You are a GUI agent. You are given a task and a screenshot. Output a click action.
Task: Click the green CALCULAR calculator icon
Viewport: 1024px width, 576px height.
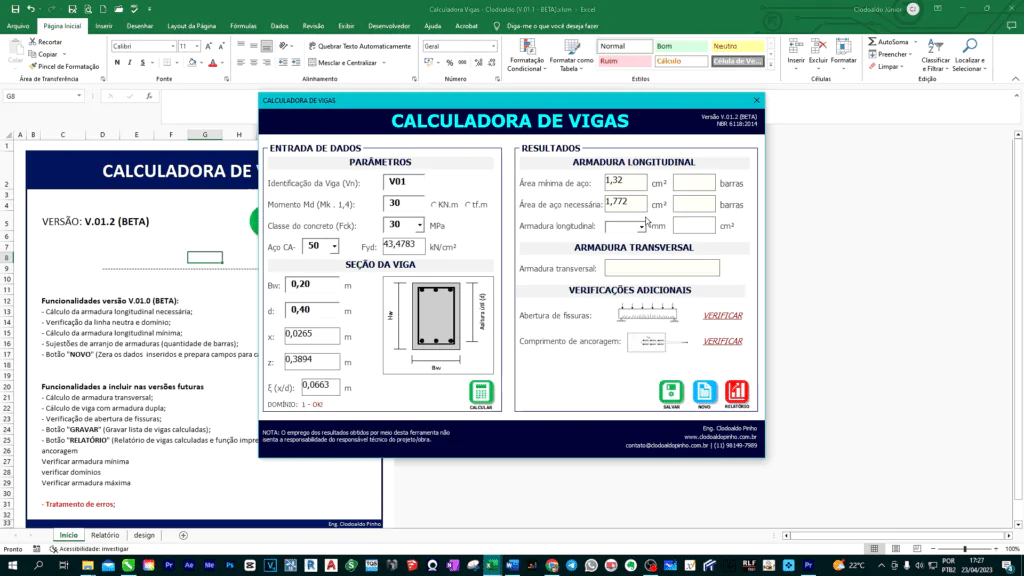[481, 392]
